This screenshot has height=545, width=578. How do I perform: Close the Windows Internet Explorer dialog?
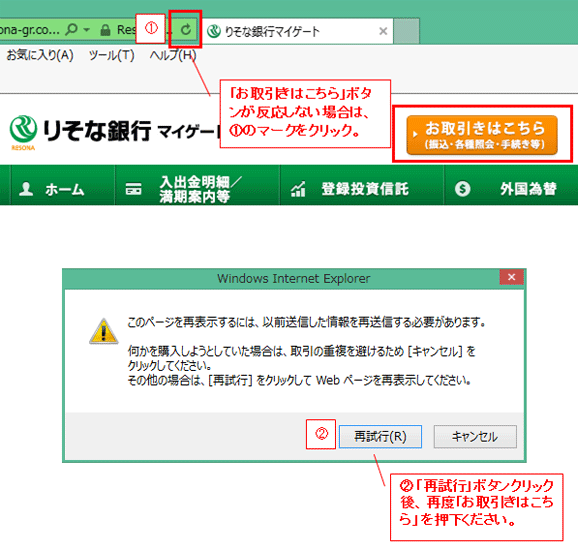(x=511, y=277)
